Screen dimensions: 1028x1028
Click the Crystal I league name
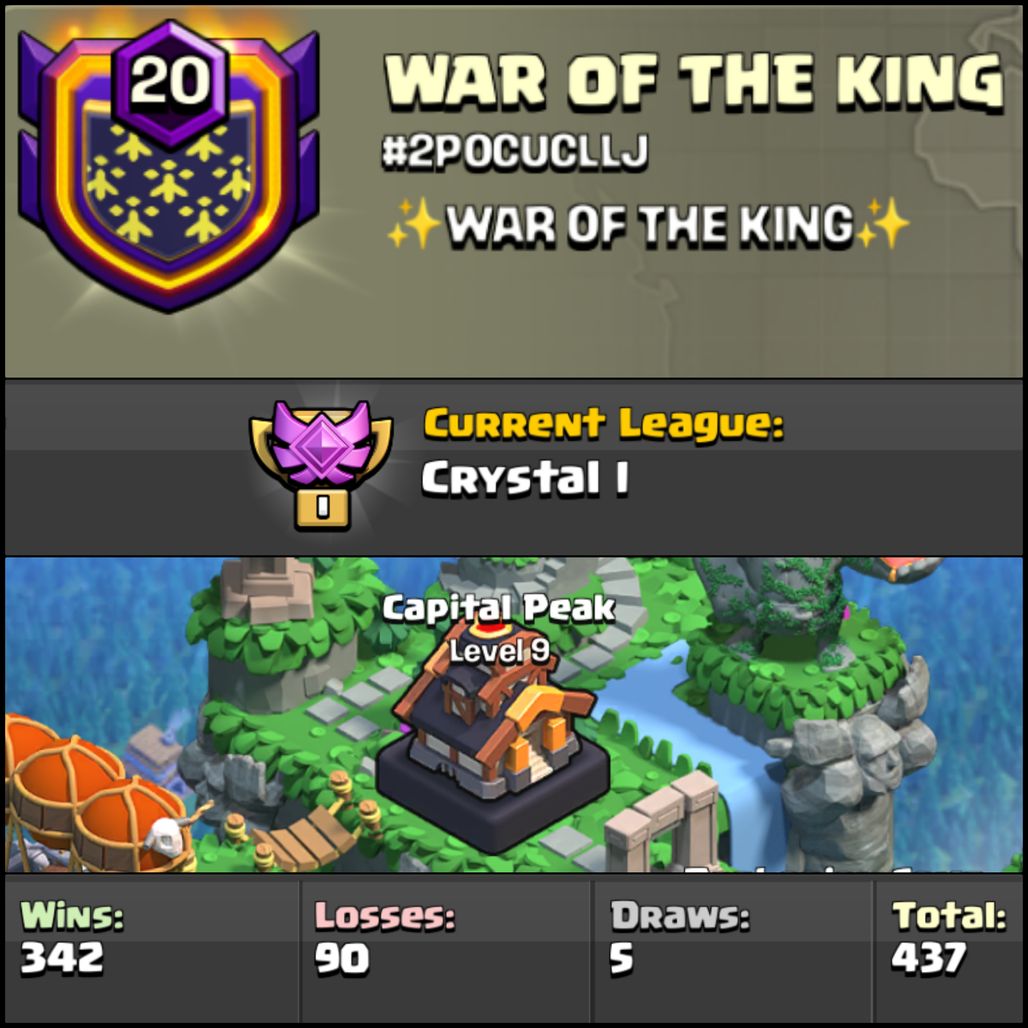pyautogui.click(x=525, y=477)
